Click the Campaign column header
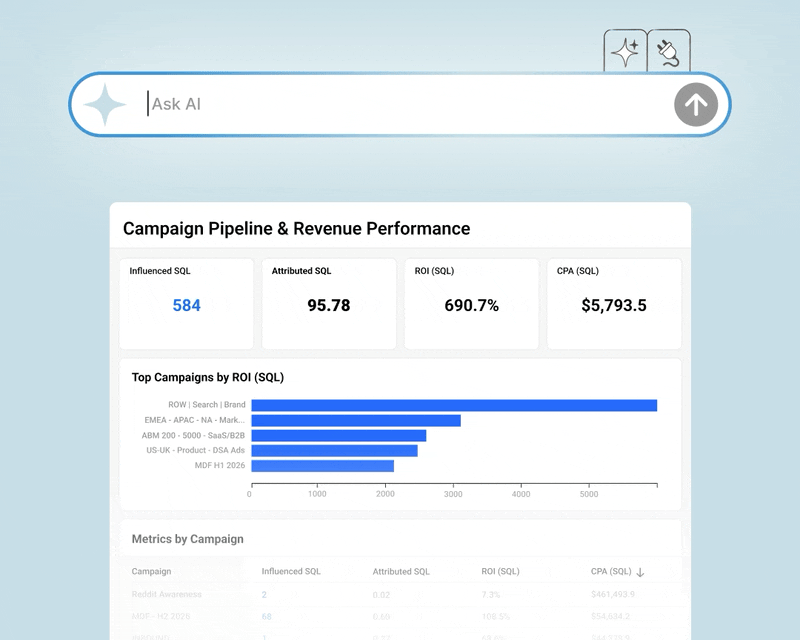 click(151, 571)
